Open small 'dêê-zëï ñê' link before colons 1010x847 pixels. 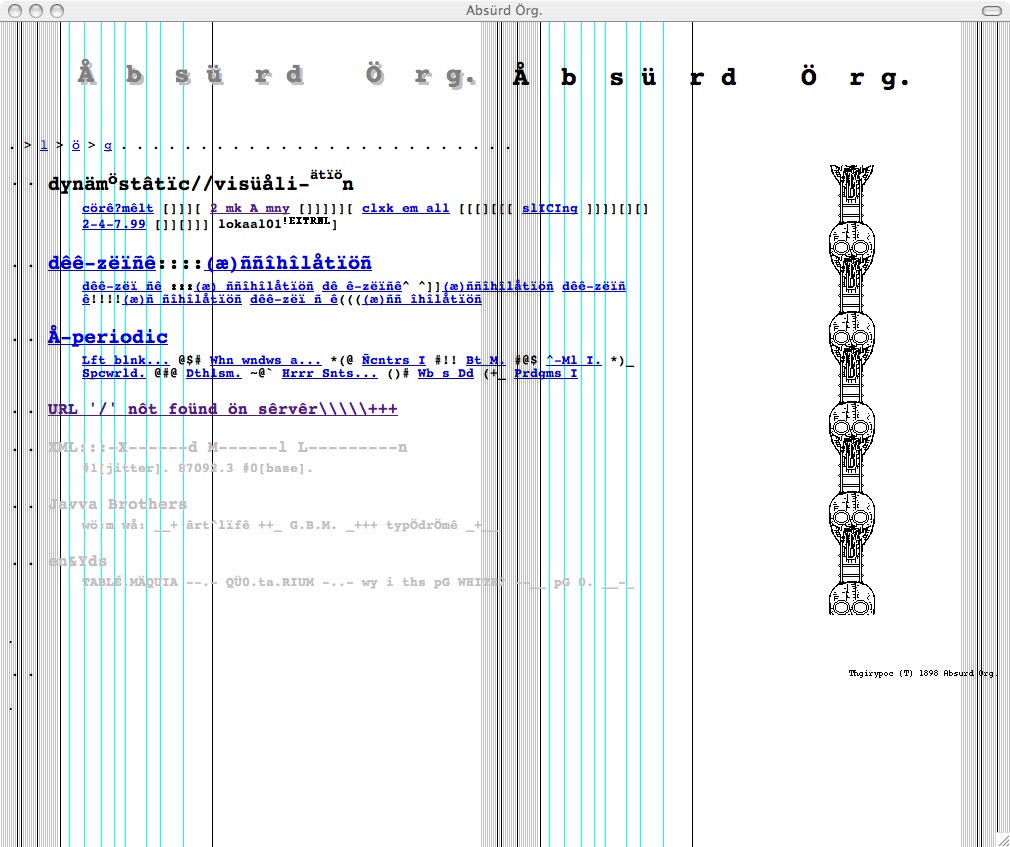click(122, 286)
